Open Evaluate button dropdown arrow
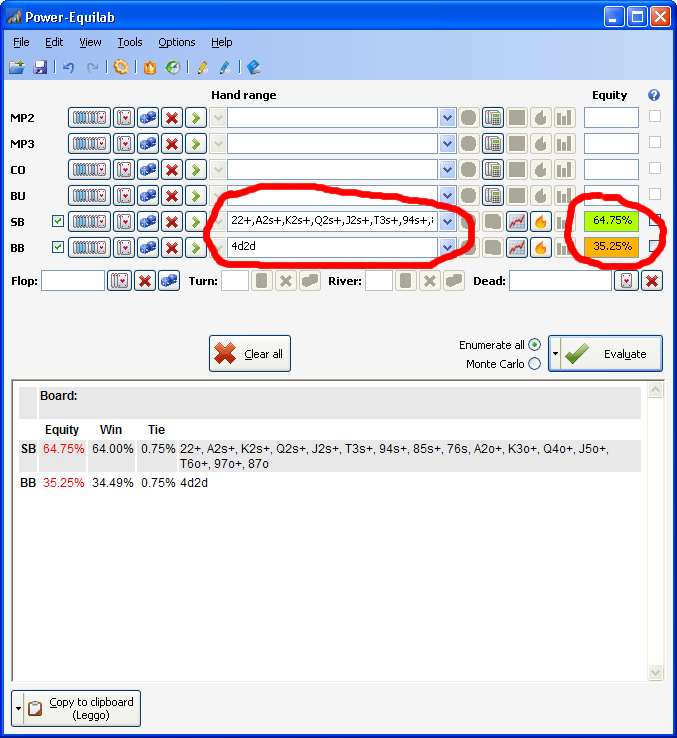Image resolution: width=677 pixels, height=738 pixels. [x=555, y=353]
